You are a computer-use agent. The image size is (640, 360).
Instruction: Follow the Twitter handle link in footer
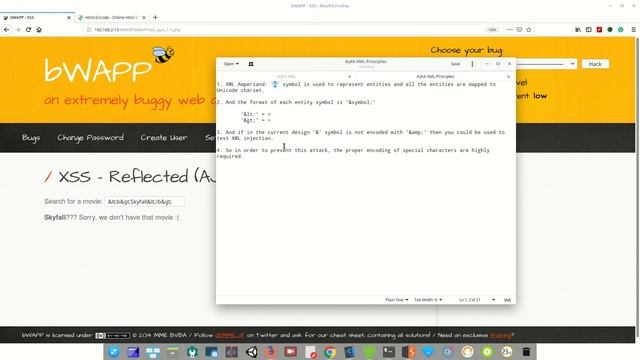230,335
